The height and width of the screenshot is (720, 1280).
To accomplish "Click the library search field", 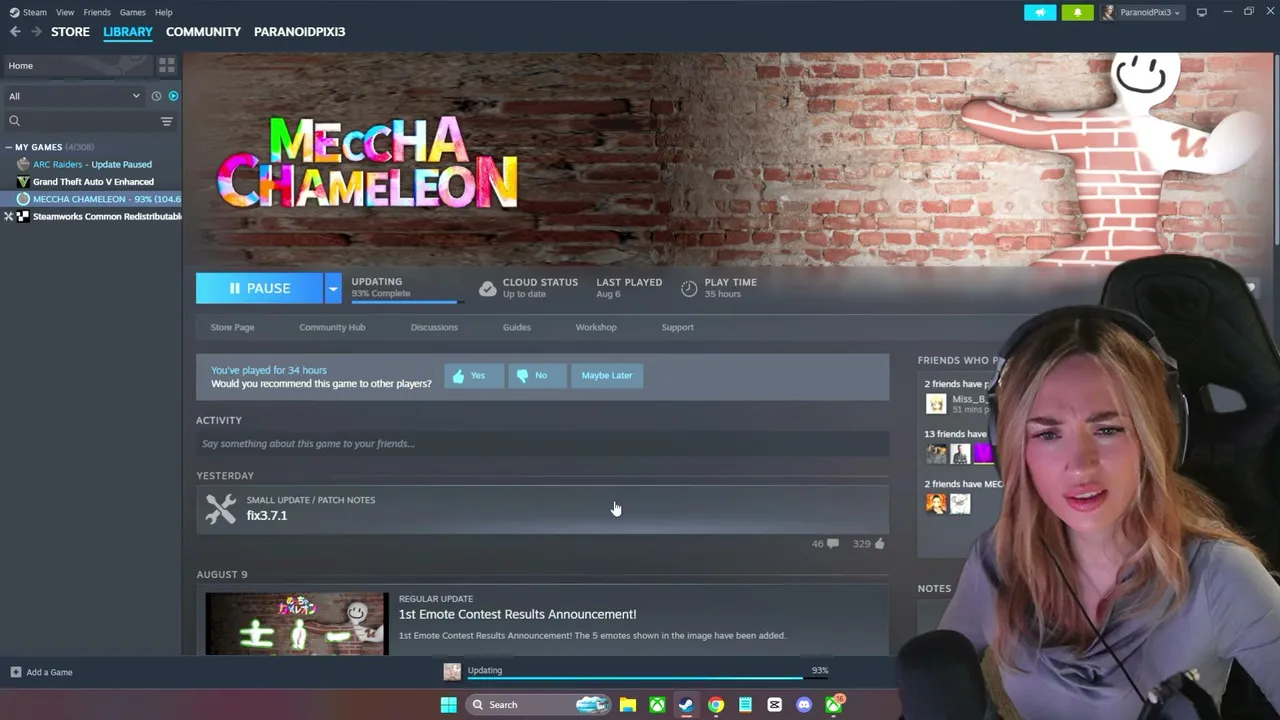I will (87, 121).
